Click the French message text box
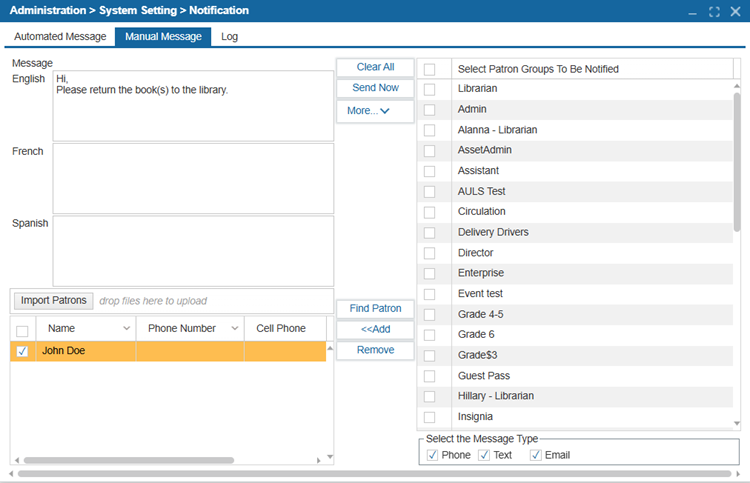Viewport: 750px width, 483px height. 193,178
